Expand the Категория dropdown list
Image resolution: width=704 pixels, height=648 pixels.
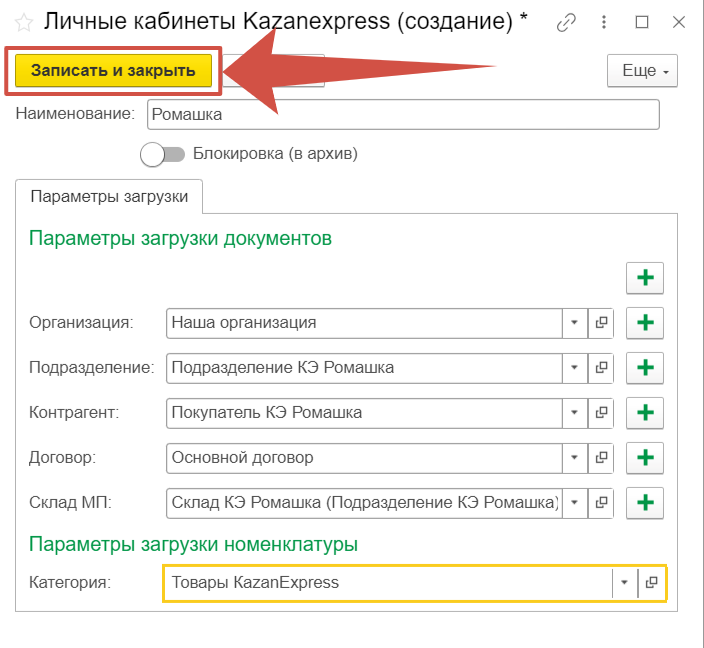click(624, 583)
